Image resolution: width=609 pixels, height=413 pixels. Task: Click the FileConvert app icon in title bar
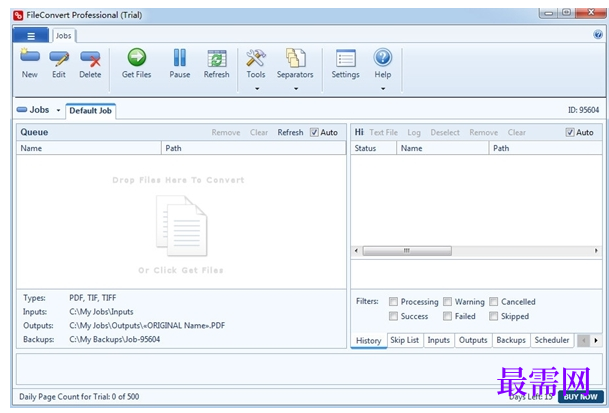(x=18, y=16)
